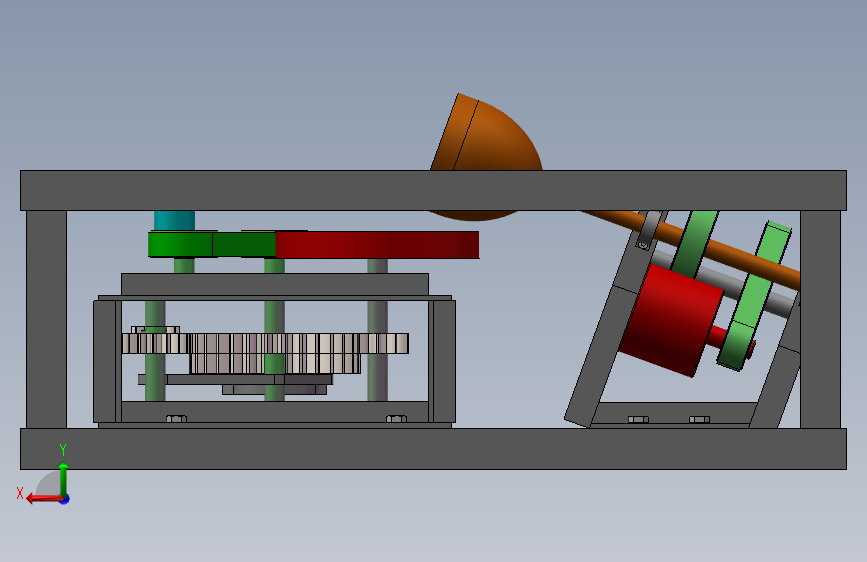The image size is (867, 562).
Task: Select the right hex bolt on motor mount base
Action: click(699, 419)
